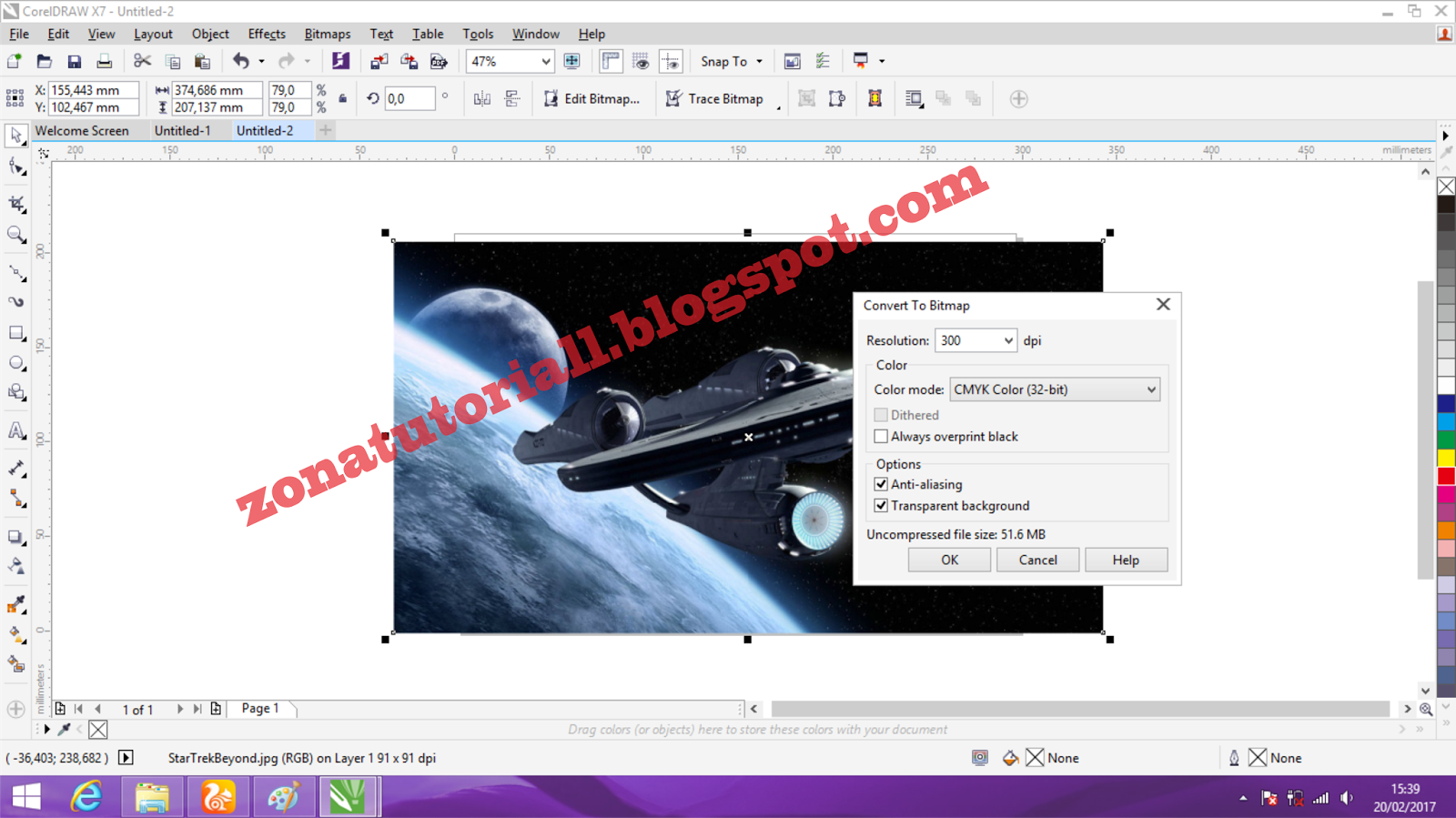Viewport: 1456px width, 818px height.
Task: Choose the No Color swatch in palette
Action: click(1446, 187)
